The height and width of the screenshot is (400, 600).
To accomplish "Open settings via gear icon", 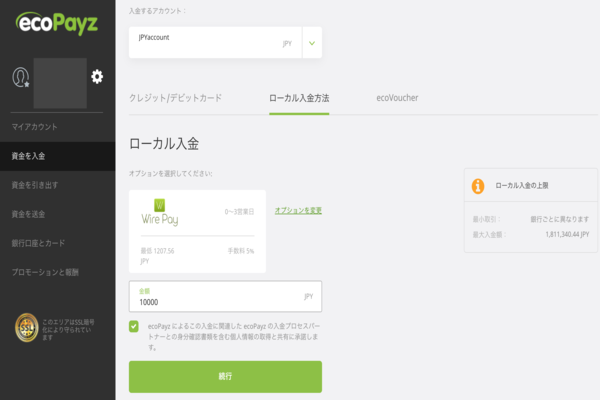I will [x=97, y=77].
